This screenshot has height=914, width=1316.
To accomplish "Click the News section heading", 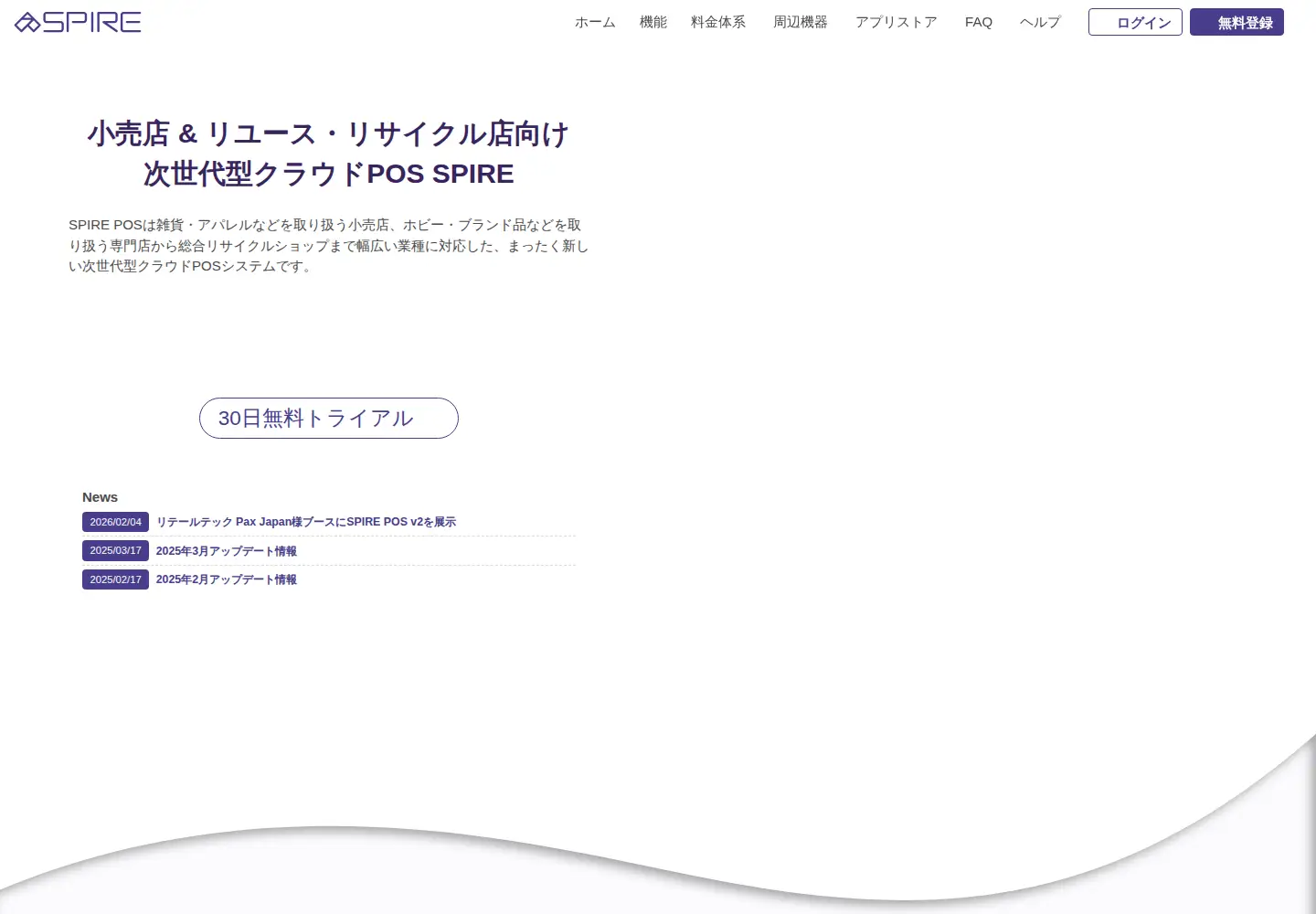I will (100, 497).
